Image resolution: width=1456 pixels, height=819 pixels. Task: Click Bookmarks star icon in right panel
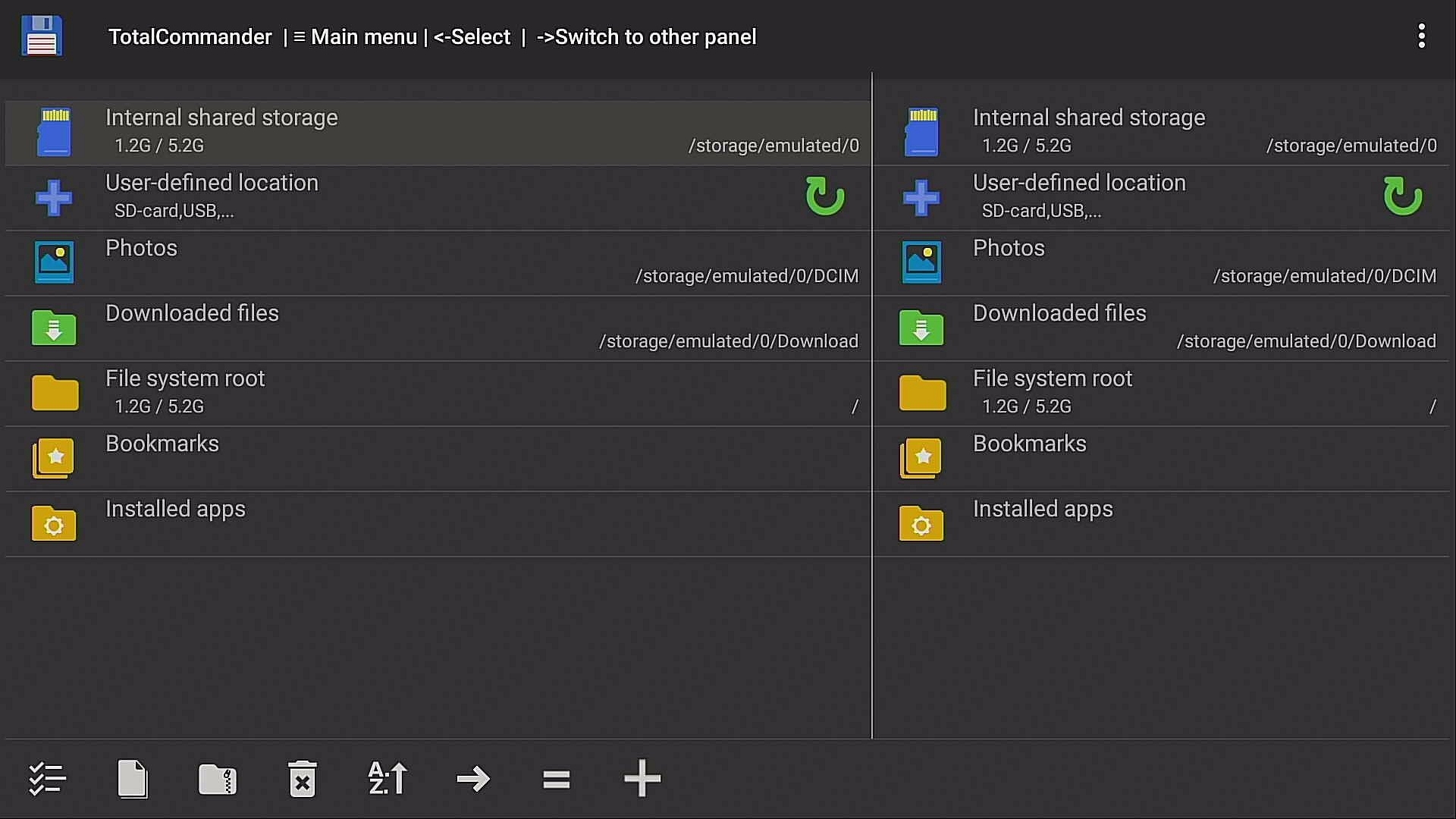[x=921, y=458]
